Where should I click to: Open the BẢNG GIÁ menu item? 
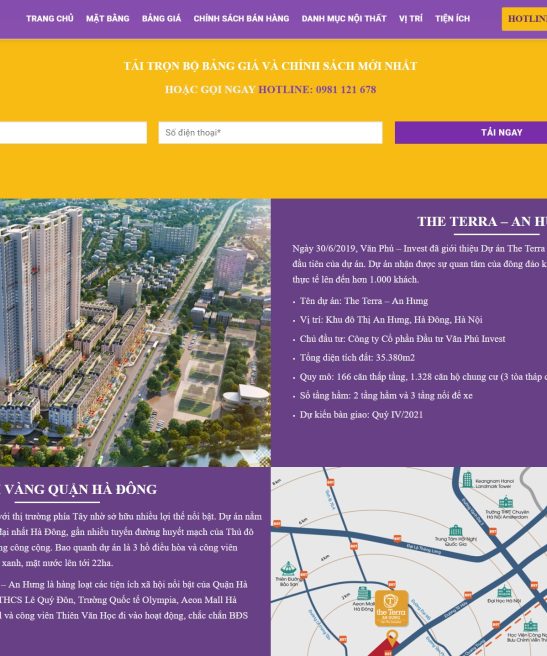click(161, 18)
